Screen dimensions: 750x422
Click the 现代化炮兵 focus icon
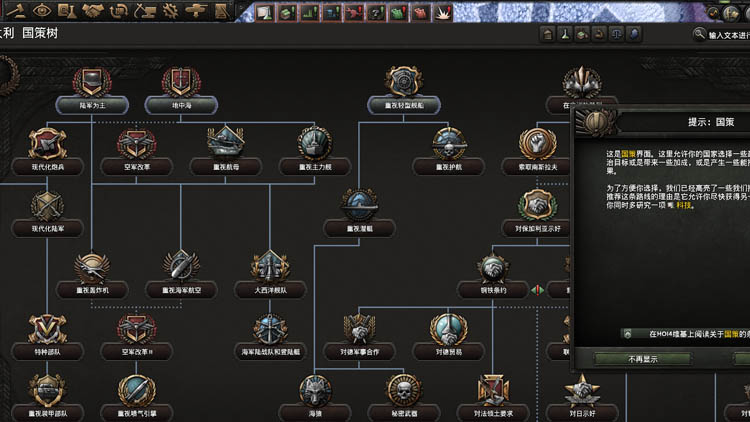pos(47,146)
